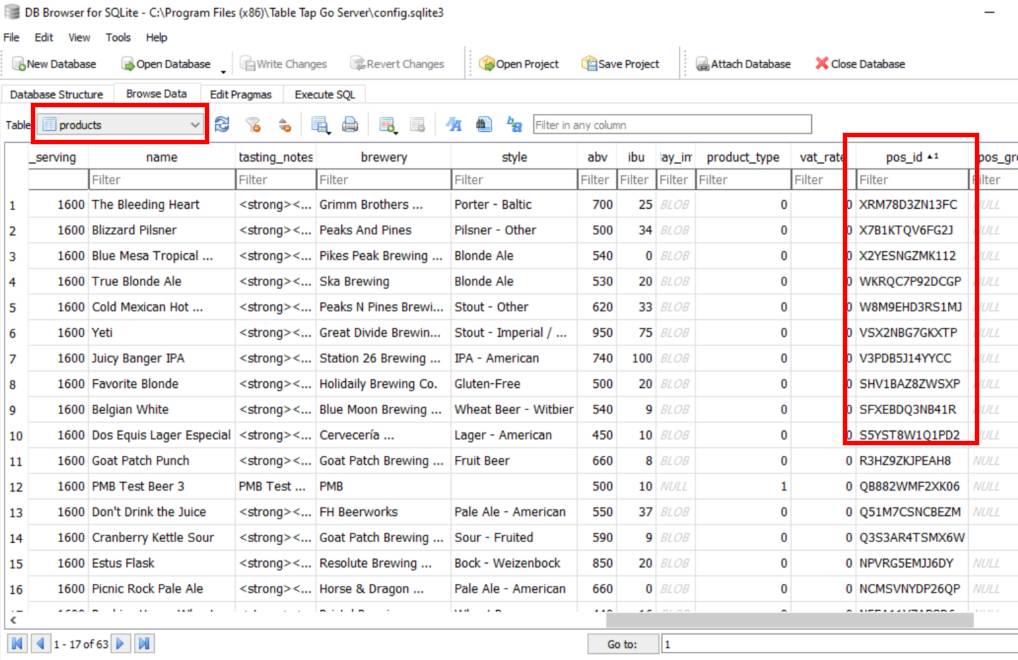Click Revert Changes toolbar button
Screen dimensions: 1018x660
(x=397, y=64)
